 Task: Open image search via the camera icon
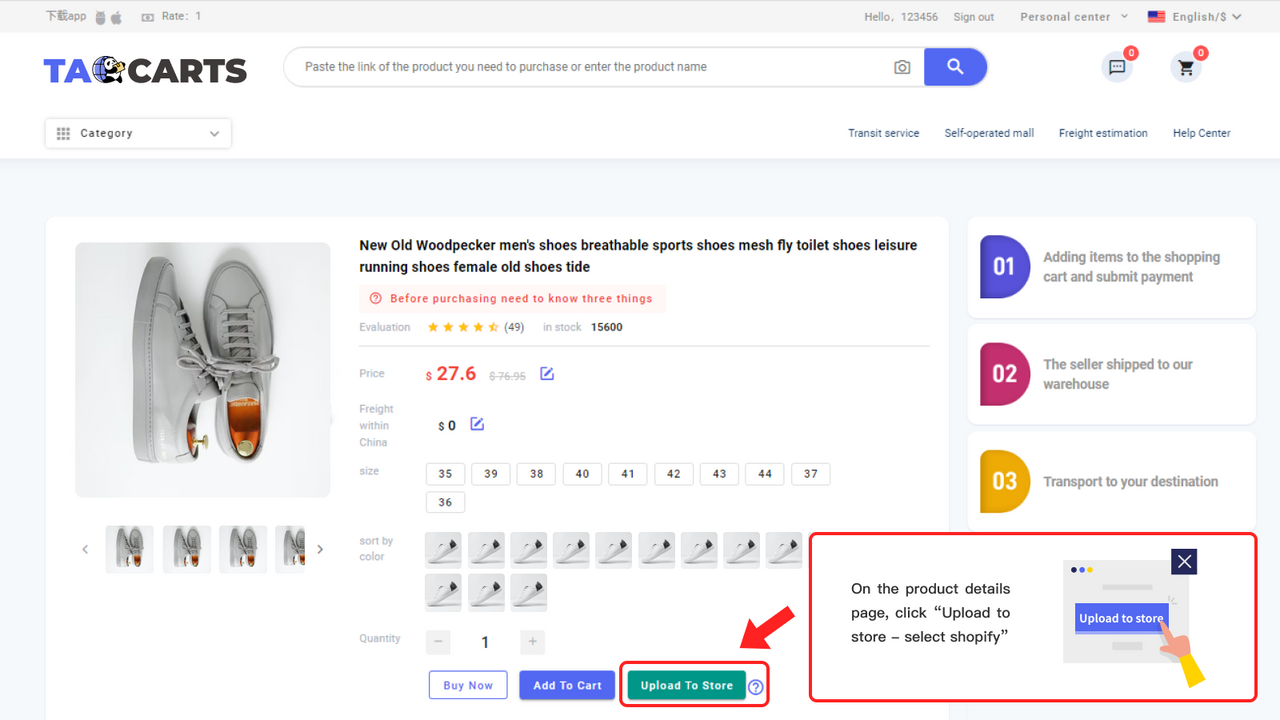point(902,67)
